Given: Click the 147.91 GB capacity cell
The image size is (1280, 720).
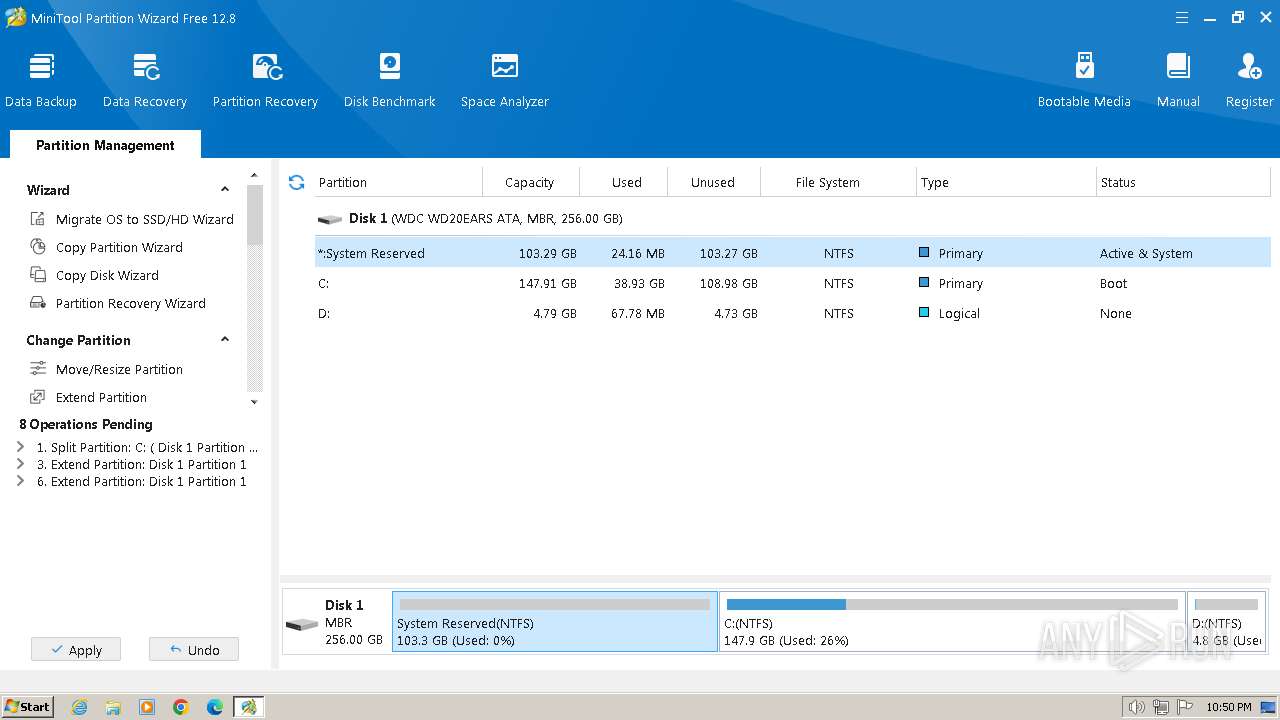Looking at the screenshot, I should coord(548,283).
